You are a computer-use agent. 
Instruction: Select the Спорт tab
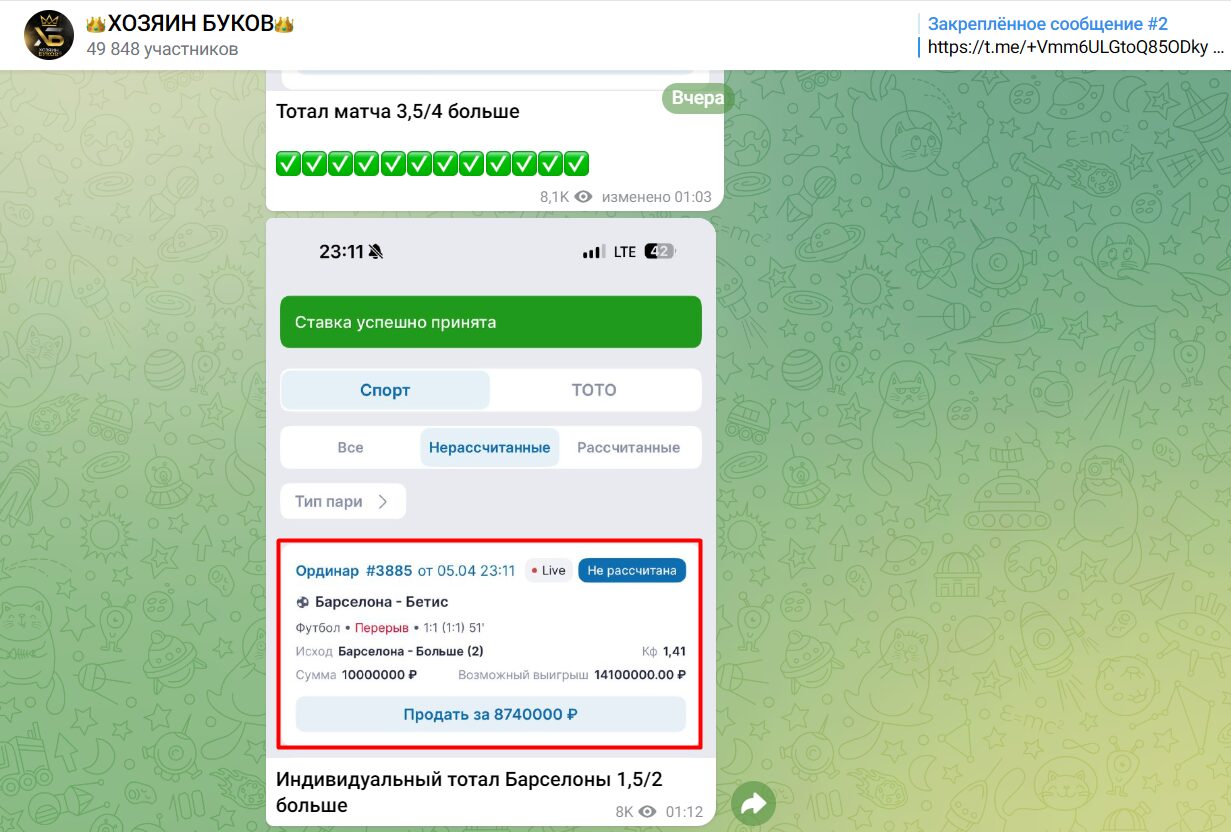[385, 390]
